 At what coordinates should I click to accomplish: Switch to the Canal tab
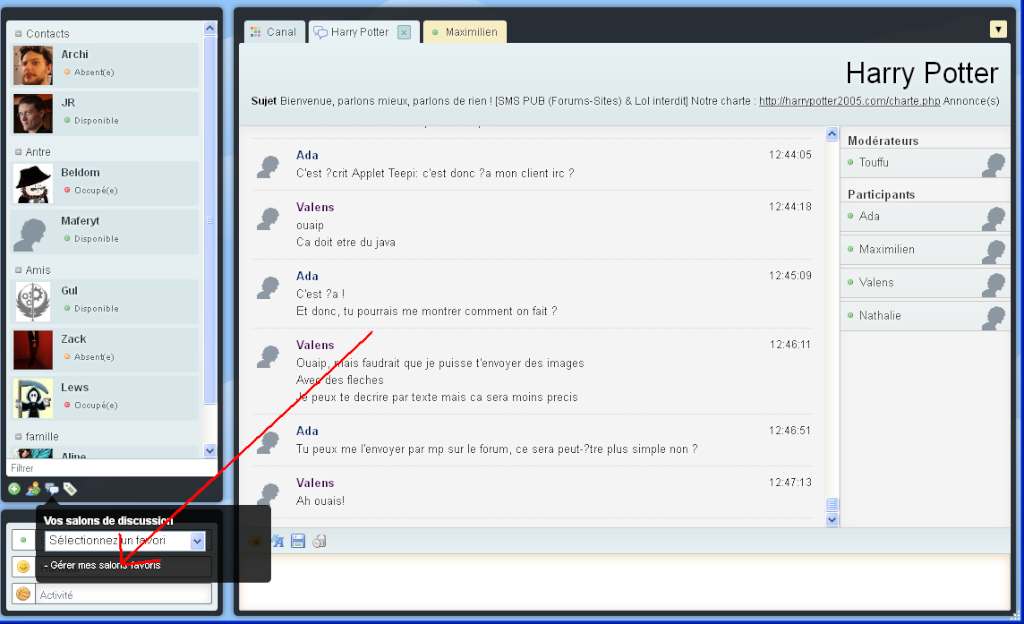click(273, 32)
